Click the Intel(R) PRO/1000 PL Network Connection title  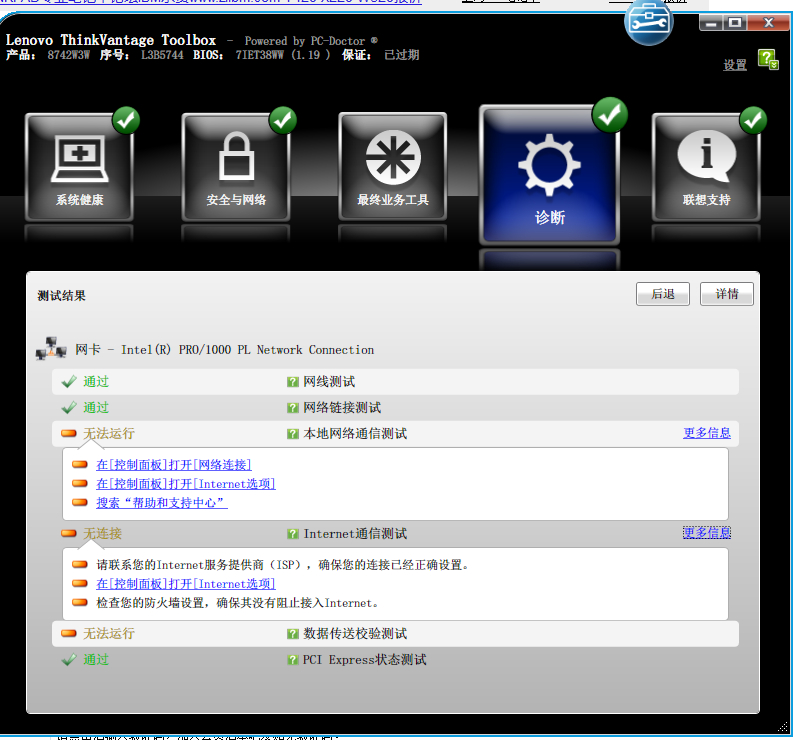[248, 350]
